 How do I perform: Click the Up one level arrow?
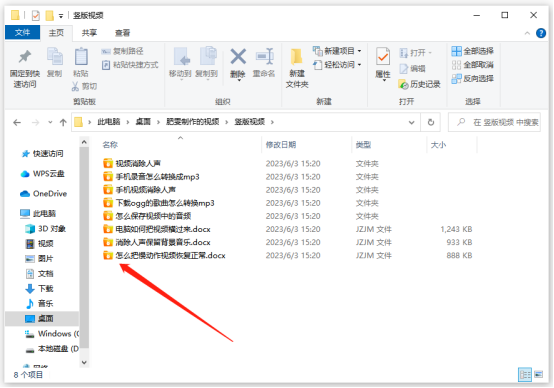point(63,123)
